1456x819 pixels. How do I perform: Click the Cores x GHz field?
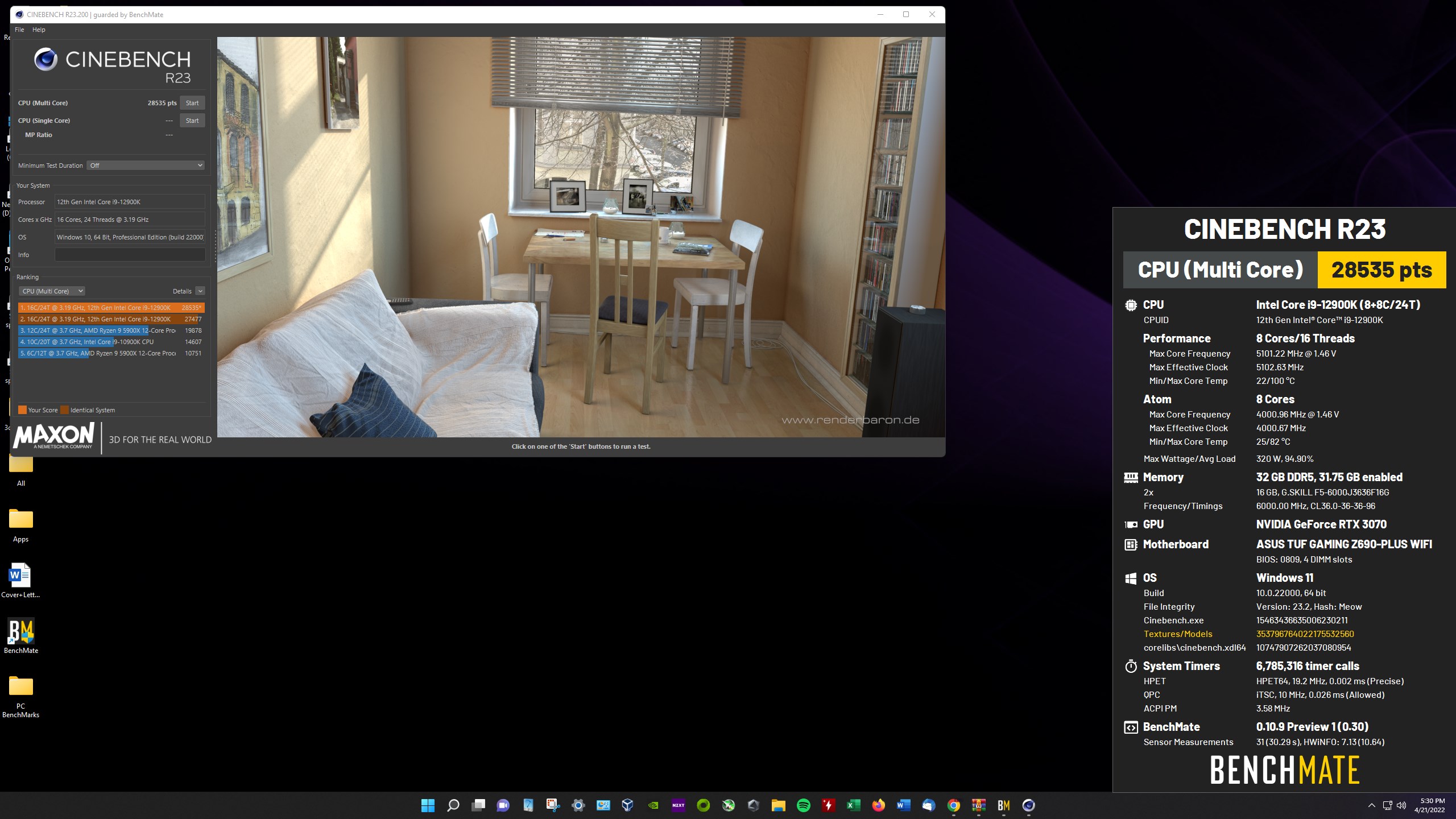click(x=130, y=220)
